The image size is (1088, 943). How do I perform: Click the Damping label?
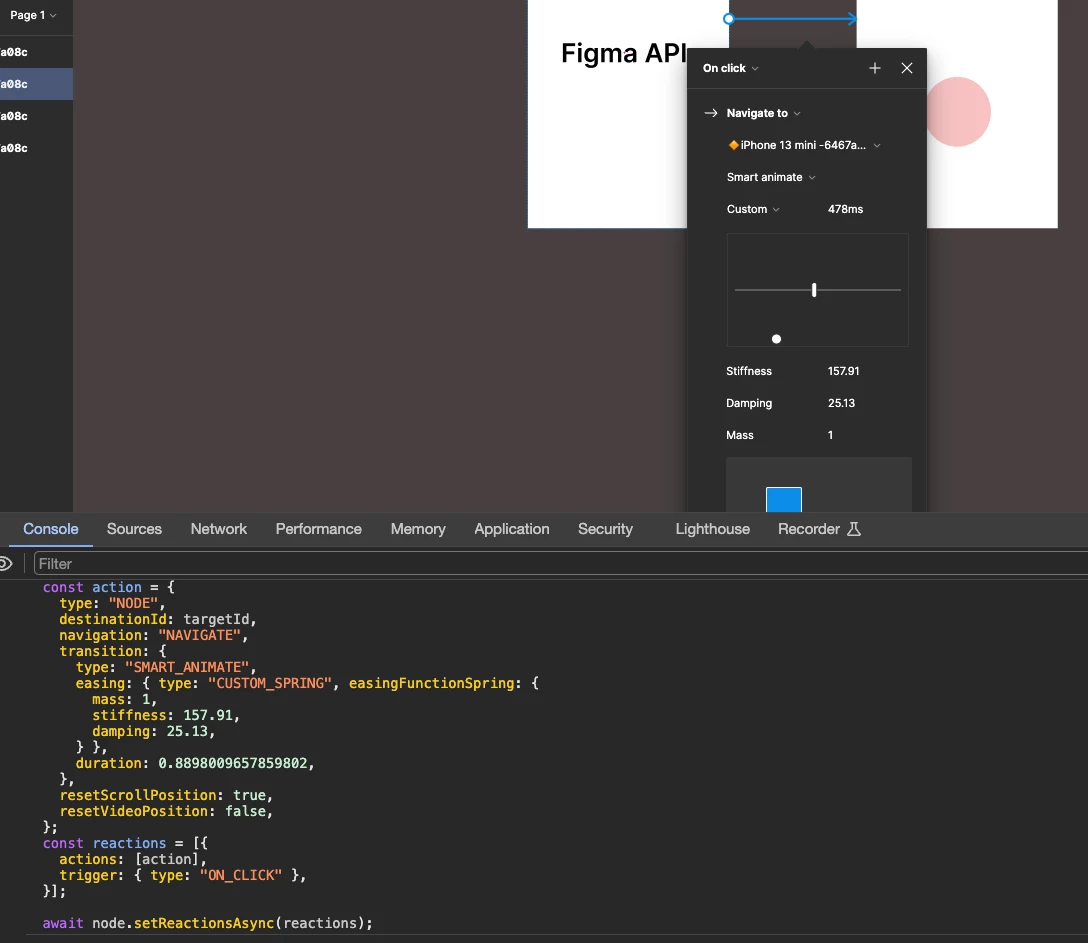(749, 403)
